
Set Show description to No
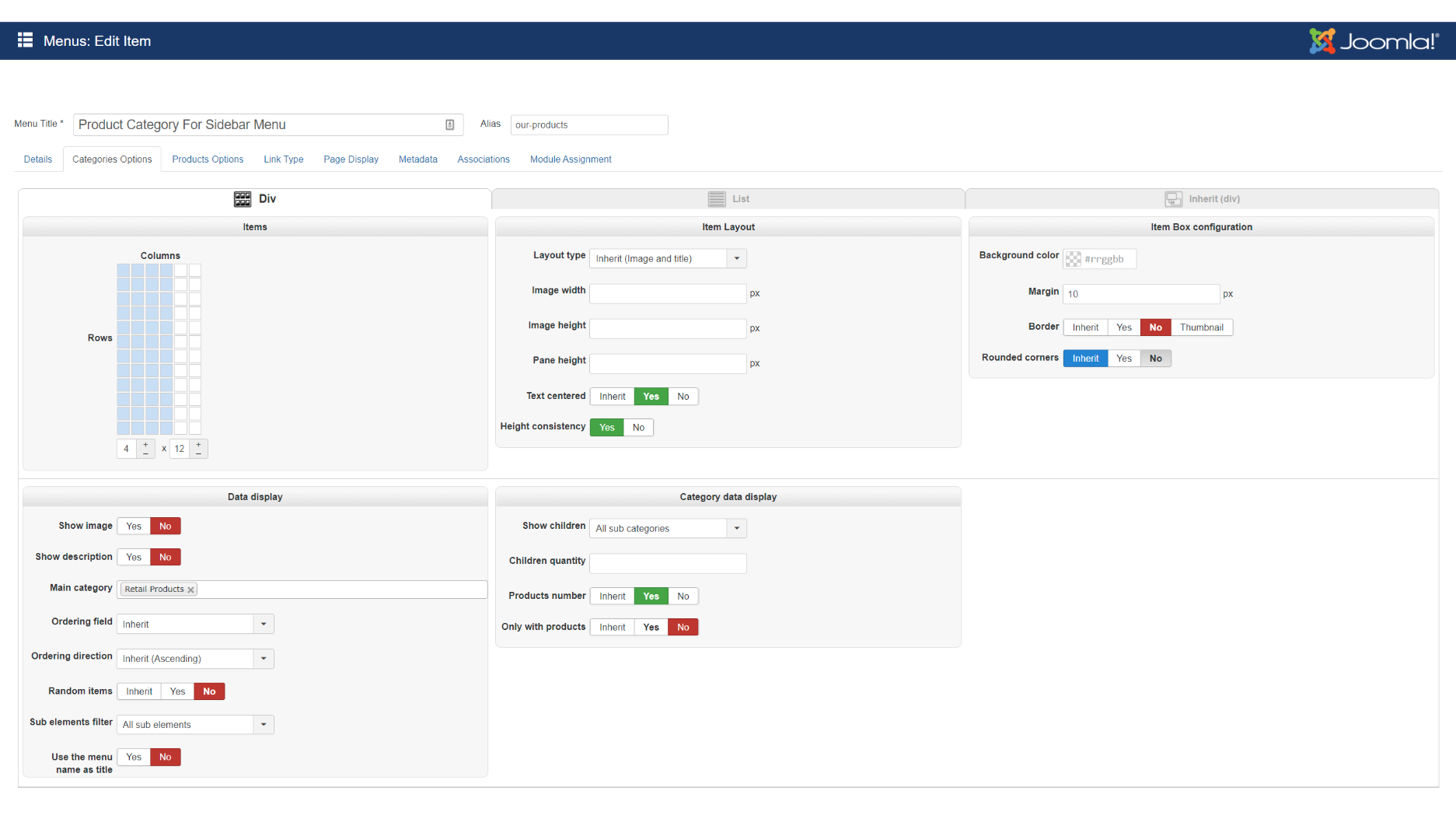pyautogui.click(x=166, y=558)
